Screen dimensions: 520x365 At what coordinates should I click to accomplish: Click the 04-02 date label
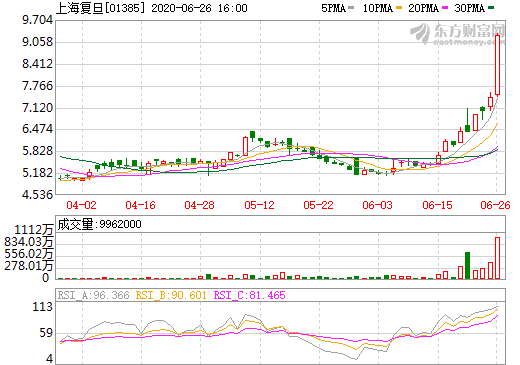pyautogui.click(x=81, y=205)
